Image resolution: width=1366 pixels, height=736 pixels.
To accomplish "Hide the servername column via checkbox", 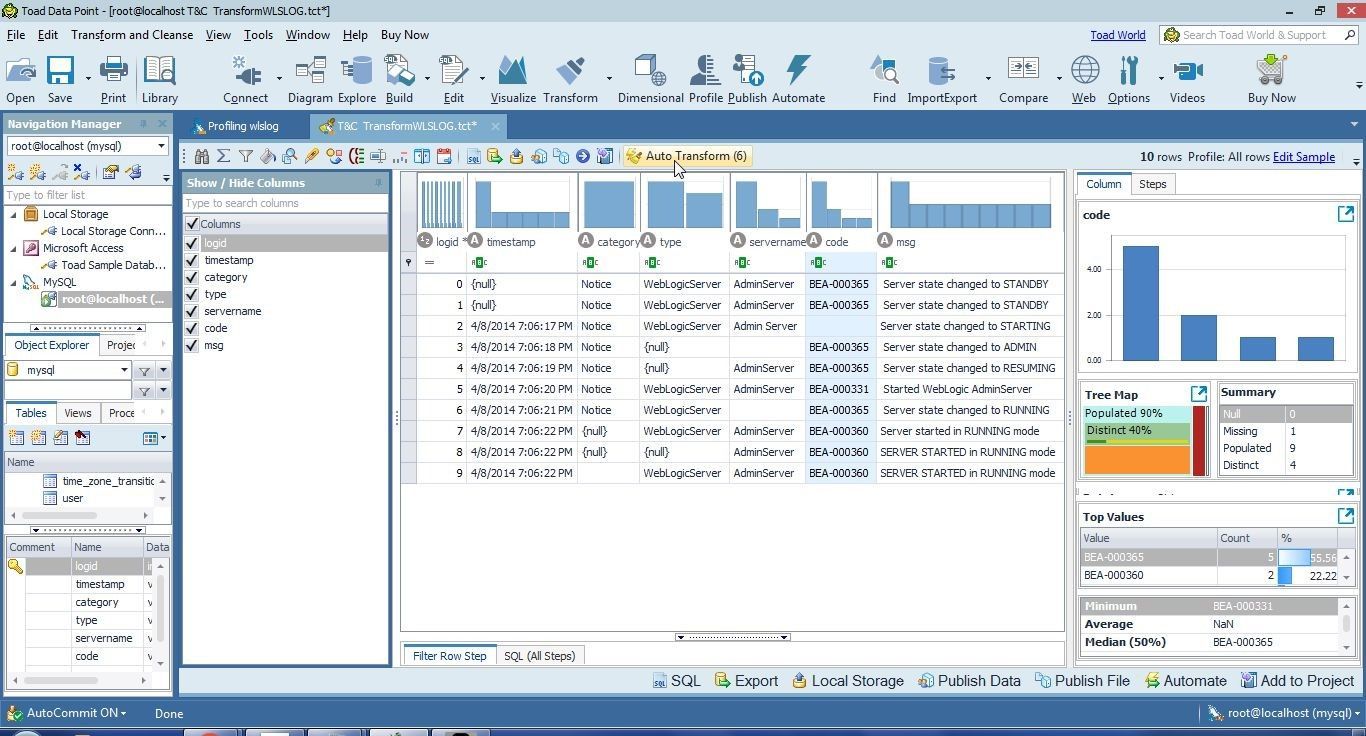I will [x=192, y=311].
